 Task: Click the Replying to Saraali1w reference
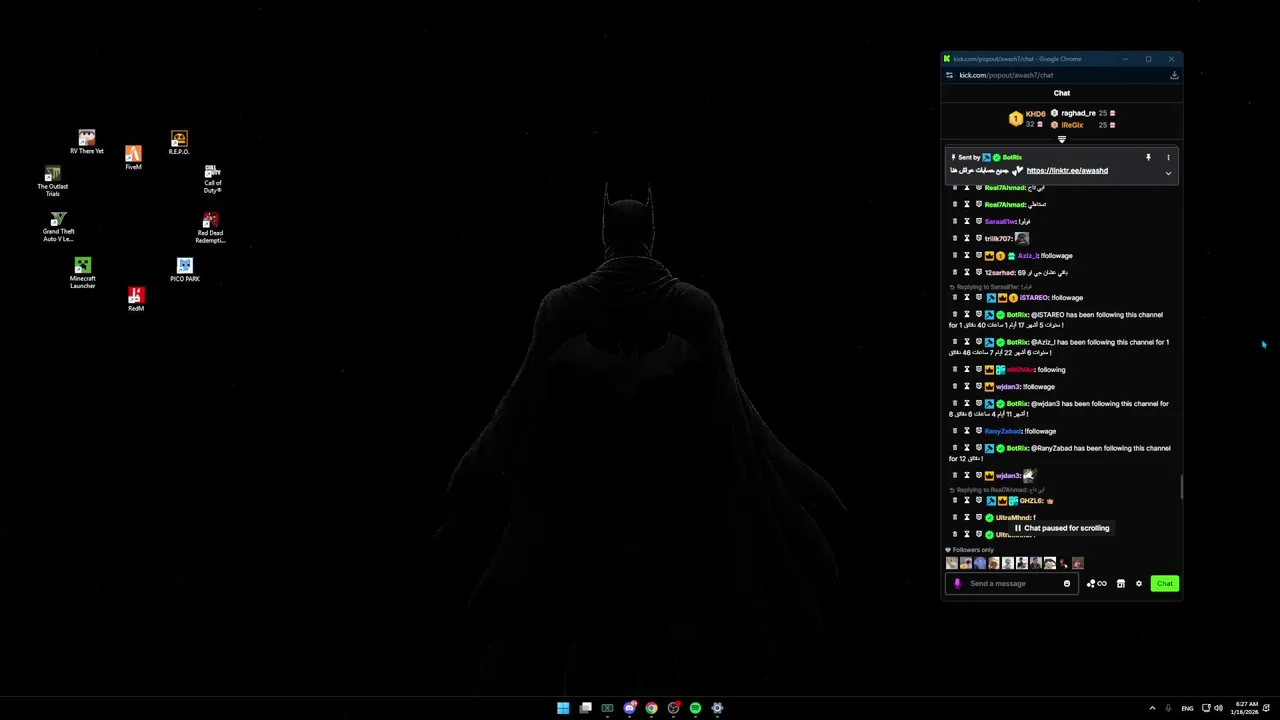991,287
